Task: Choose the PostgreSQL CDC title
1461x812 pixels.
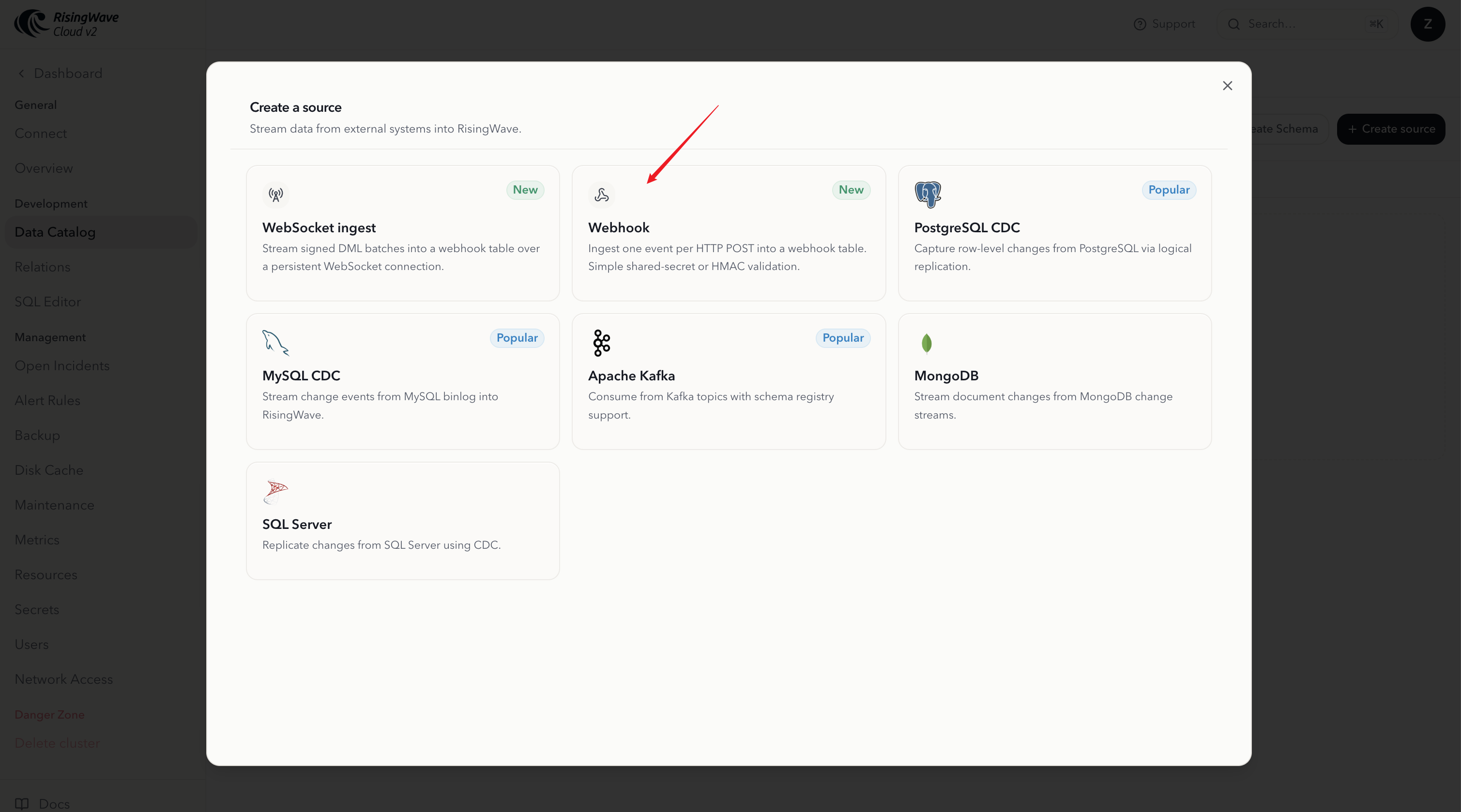Action: [967, 227]
